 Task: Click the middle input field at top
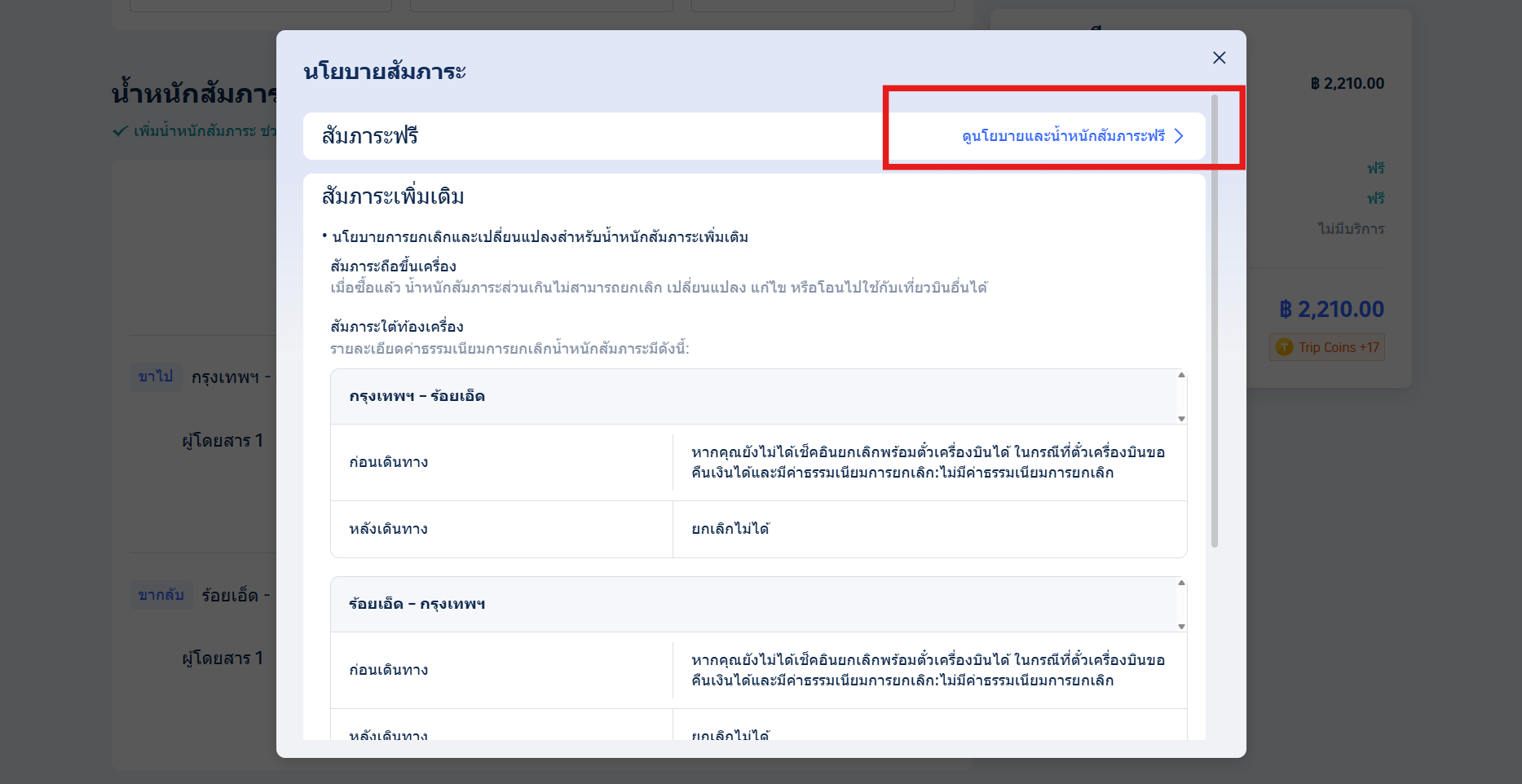[540, 4]
